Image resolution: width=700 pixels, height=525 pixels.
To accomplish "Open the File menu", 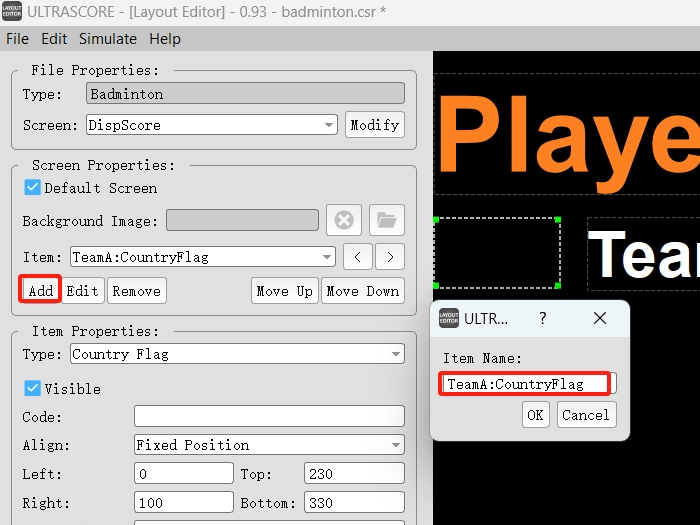I will tap(18, 39).
